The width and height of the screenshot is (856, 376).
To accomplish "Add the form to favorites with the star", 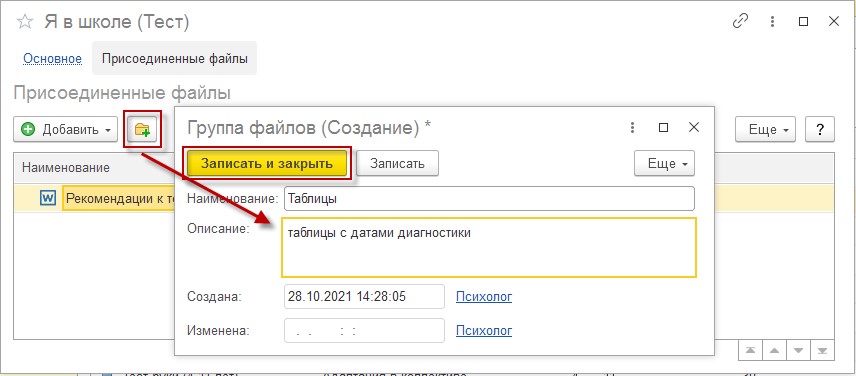I will (x=24, y=22).
